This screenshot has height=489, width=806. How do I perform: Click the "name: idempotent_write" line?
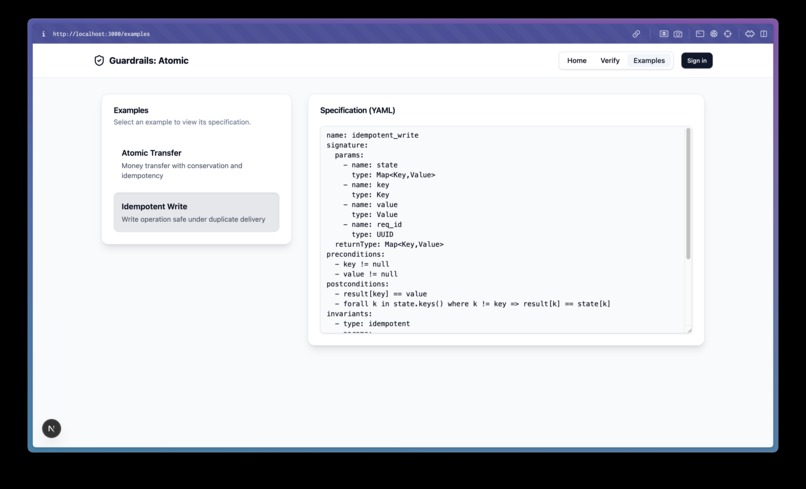coord(372,135)
